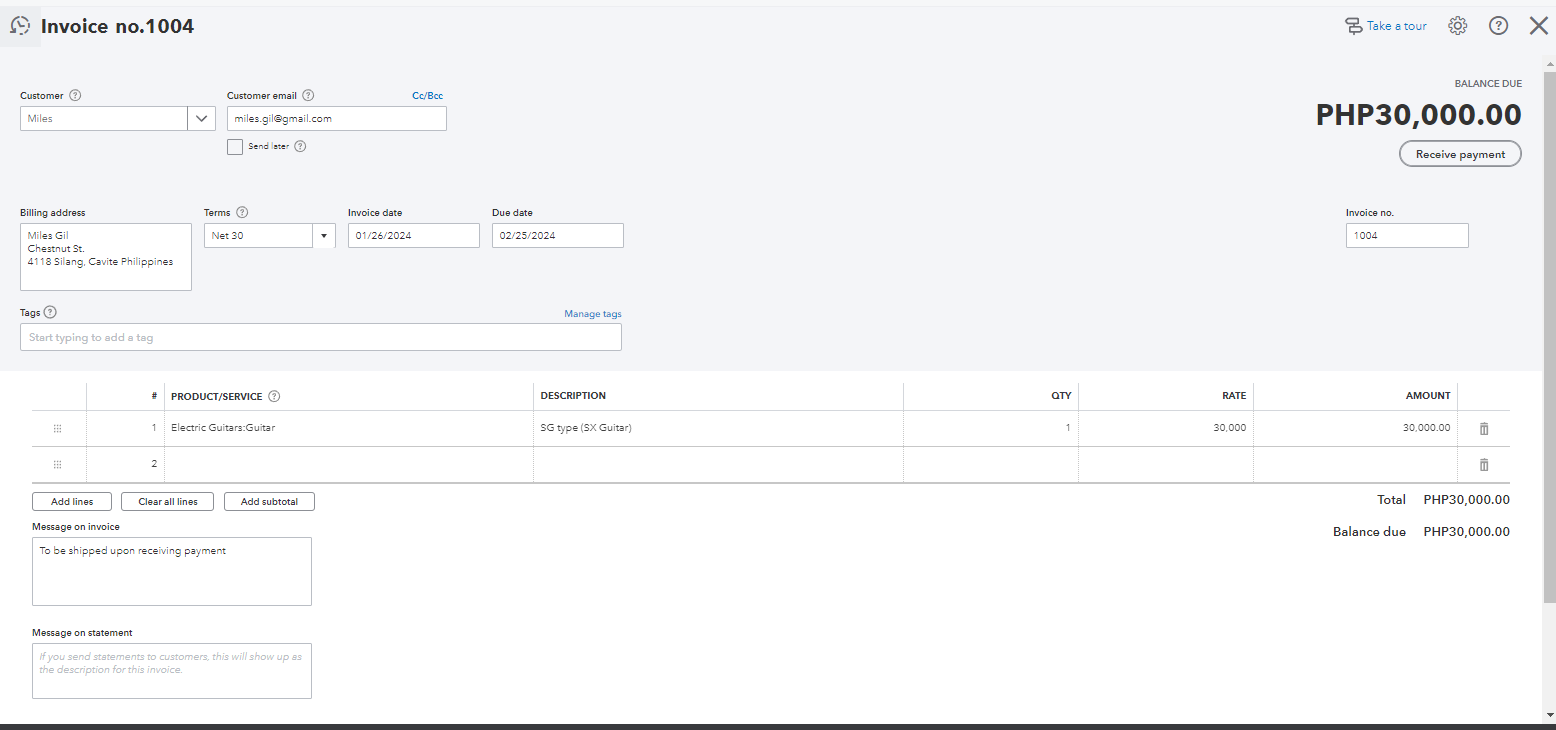Screen dimensions: 1556x730
Task: Select Electric Guitars:Guitar product cell
Action: (349, 428)
